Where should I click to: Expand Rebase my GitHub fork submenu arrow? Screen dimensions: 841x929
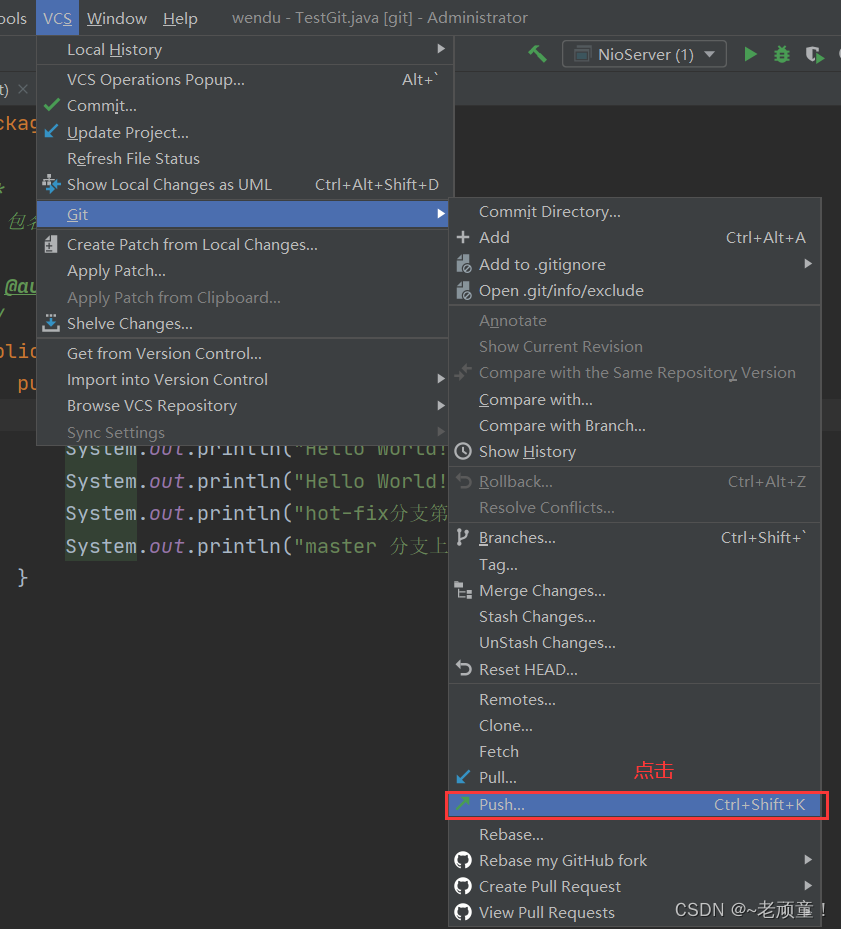coord(808,860)
